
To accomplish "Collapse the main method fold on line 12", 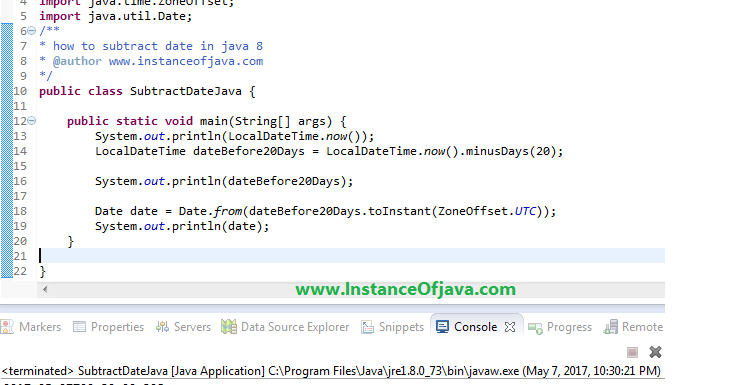I will [x=32, y=121].
